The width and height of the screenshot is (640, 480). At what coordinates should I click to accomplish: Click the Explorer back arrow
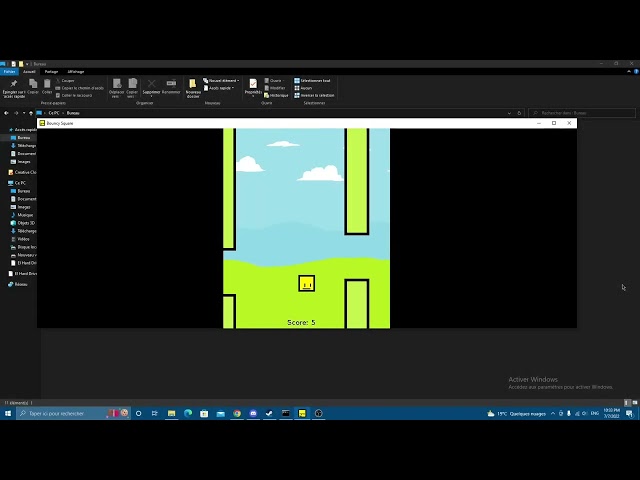(x=7, y=113)
